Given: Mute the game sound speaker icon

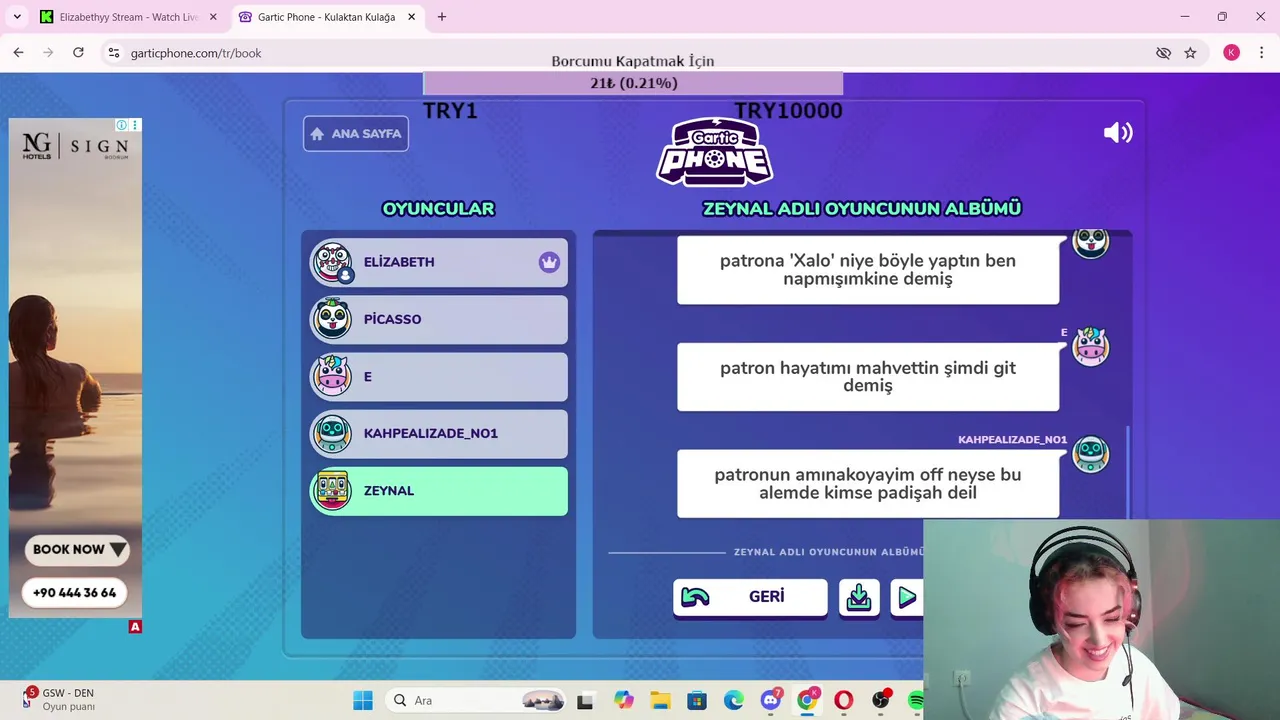Looking at the screenshot, I should (1118, 133).
